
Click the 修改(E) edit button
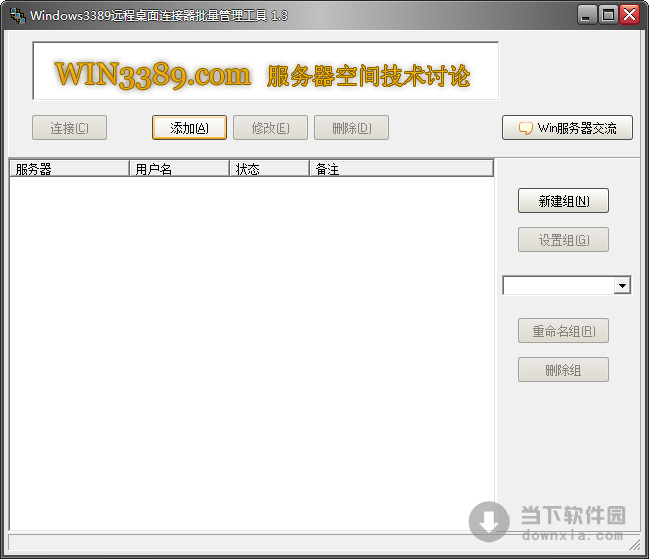pos(270,127)
